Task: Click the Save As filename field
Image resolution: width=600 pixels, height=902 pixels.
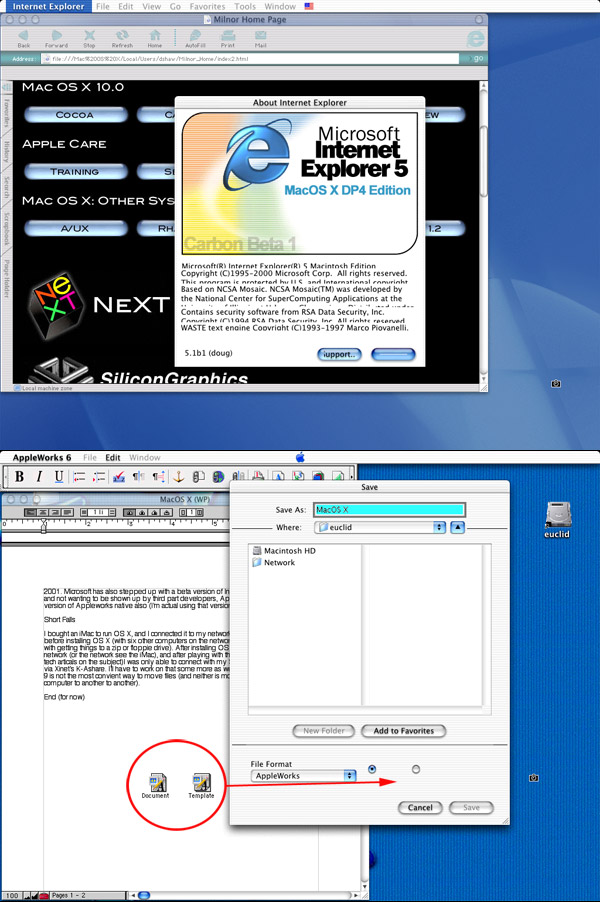Action: coord(389,510)
